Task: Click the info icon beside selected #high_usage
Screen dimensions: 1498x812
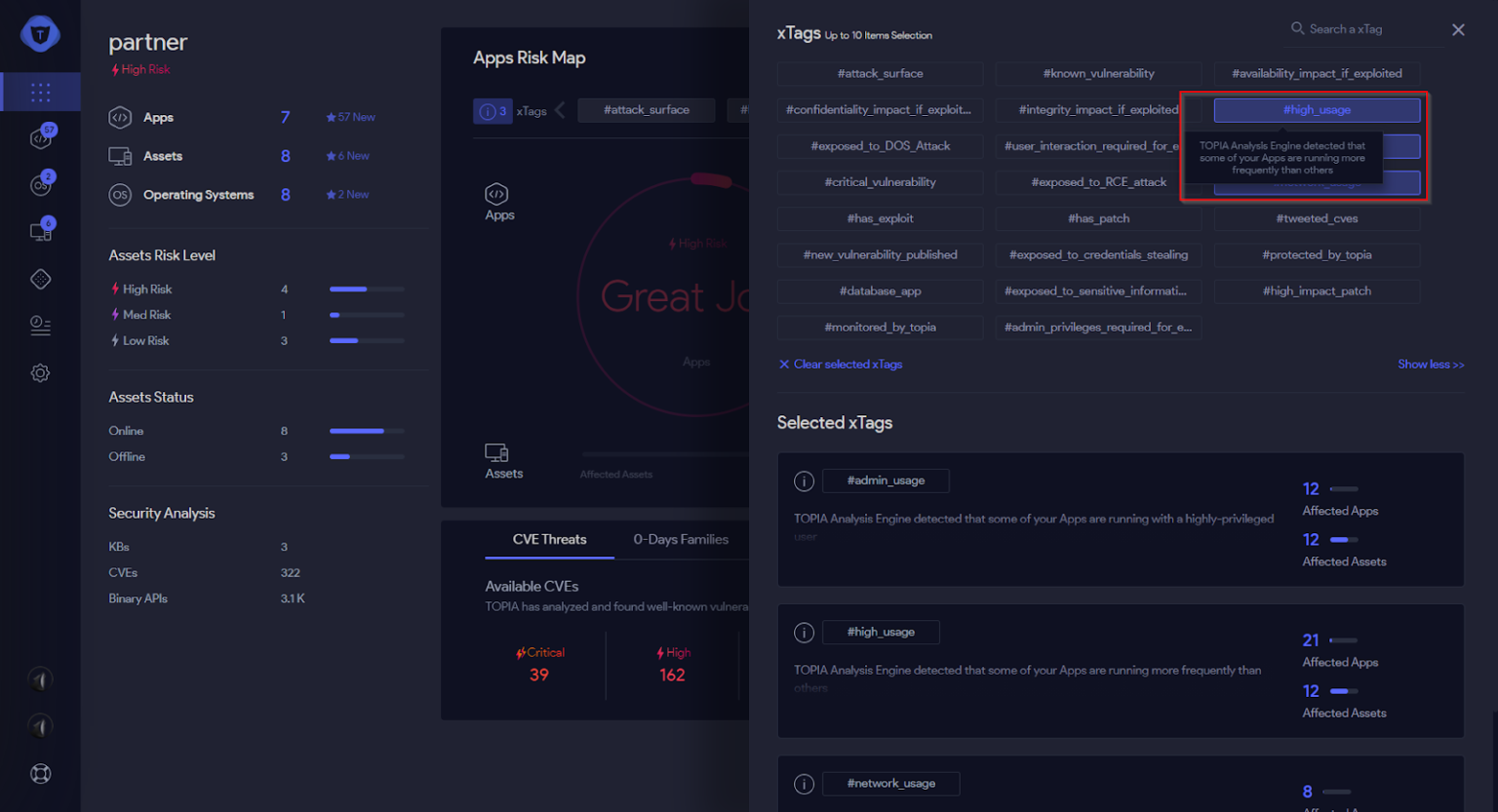Action: point(804,633)
